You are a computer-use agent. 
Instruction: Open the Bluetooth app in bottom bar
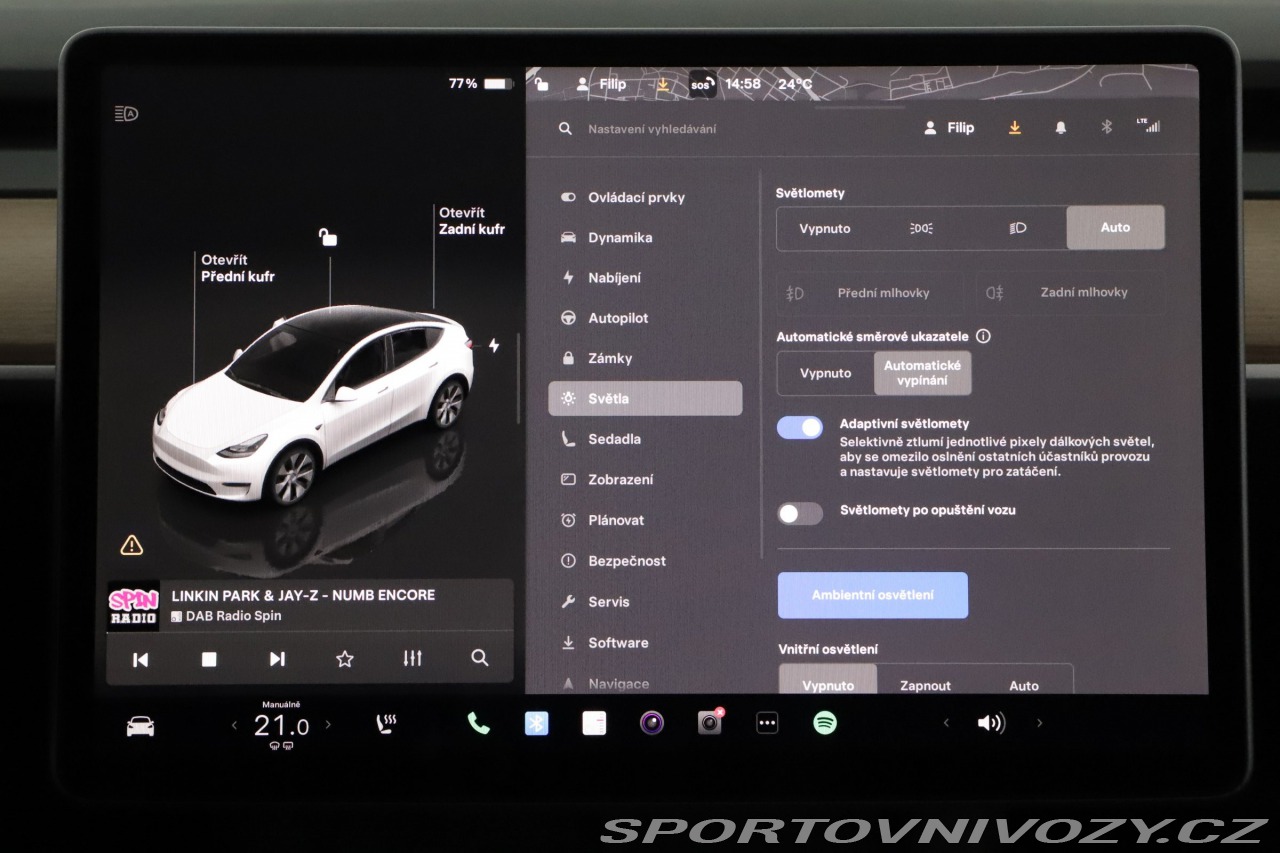[537, 723]
